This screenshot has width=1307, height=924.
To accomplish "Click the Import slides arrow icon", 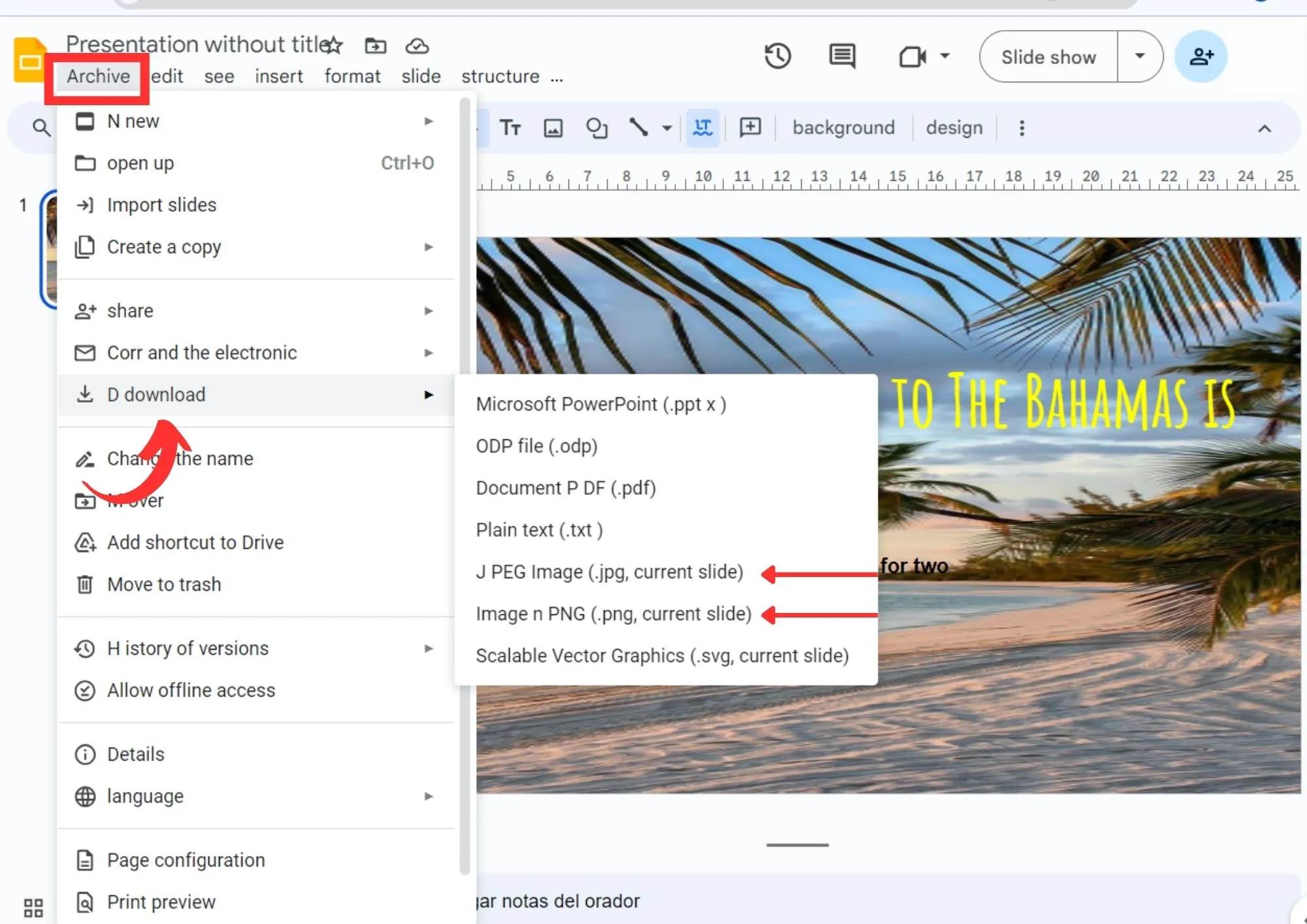I will point(85,205).
